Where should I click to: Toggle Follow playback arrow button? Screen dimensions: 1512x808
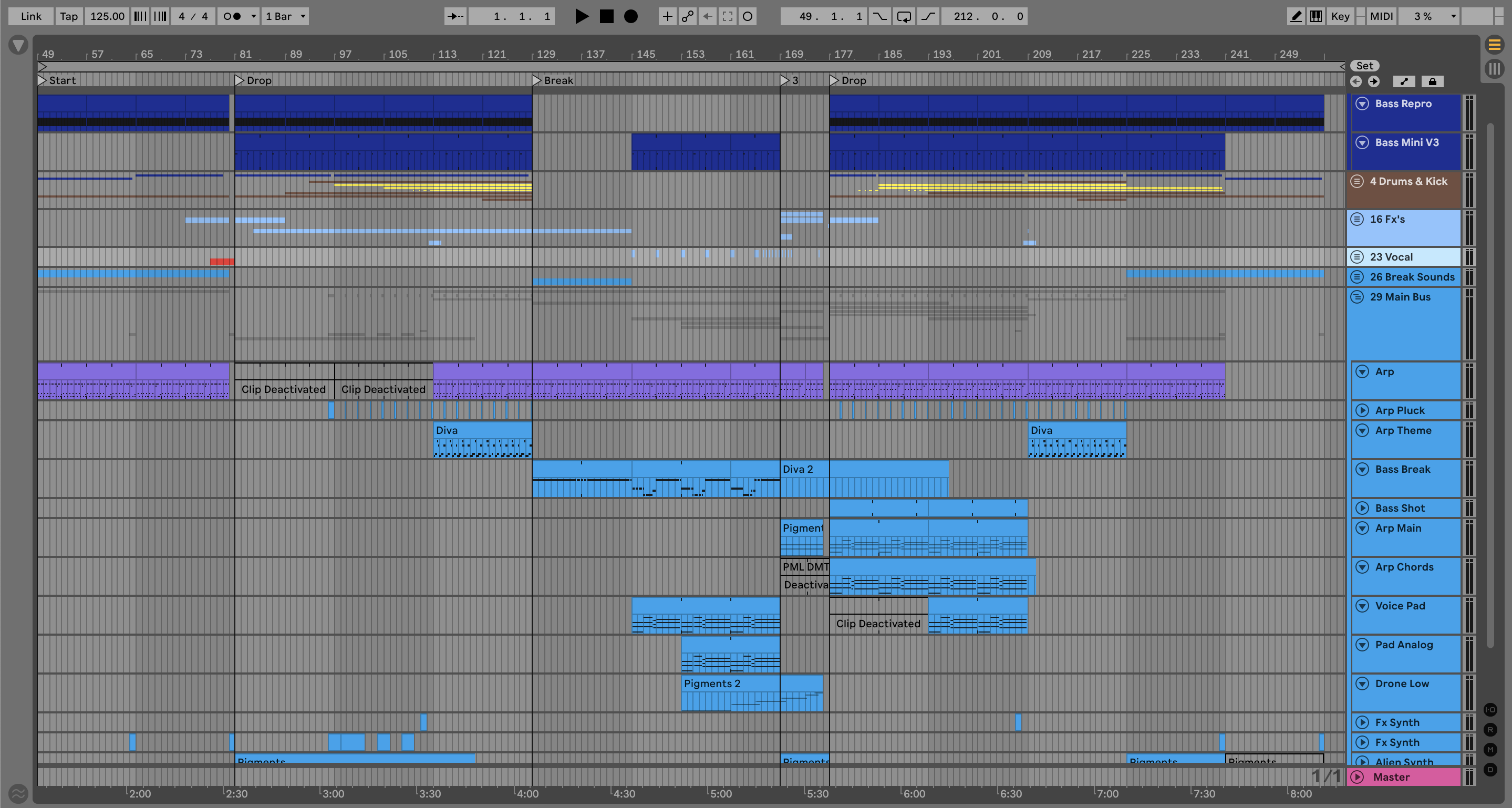click(455, 16)
